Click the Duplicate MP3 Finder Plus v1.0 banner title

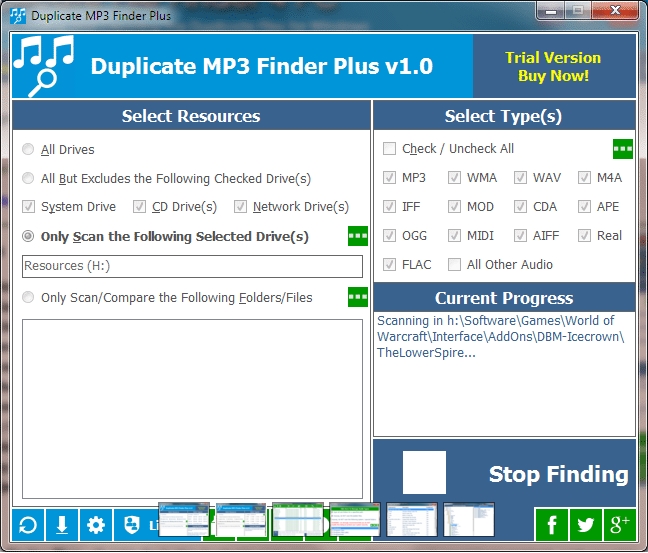[262, 66]
